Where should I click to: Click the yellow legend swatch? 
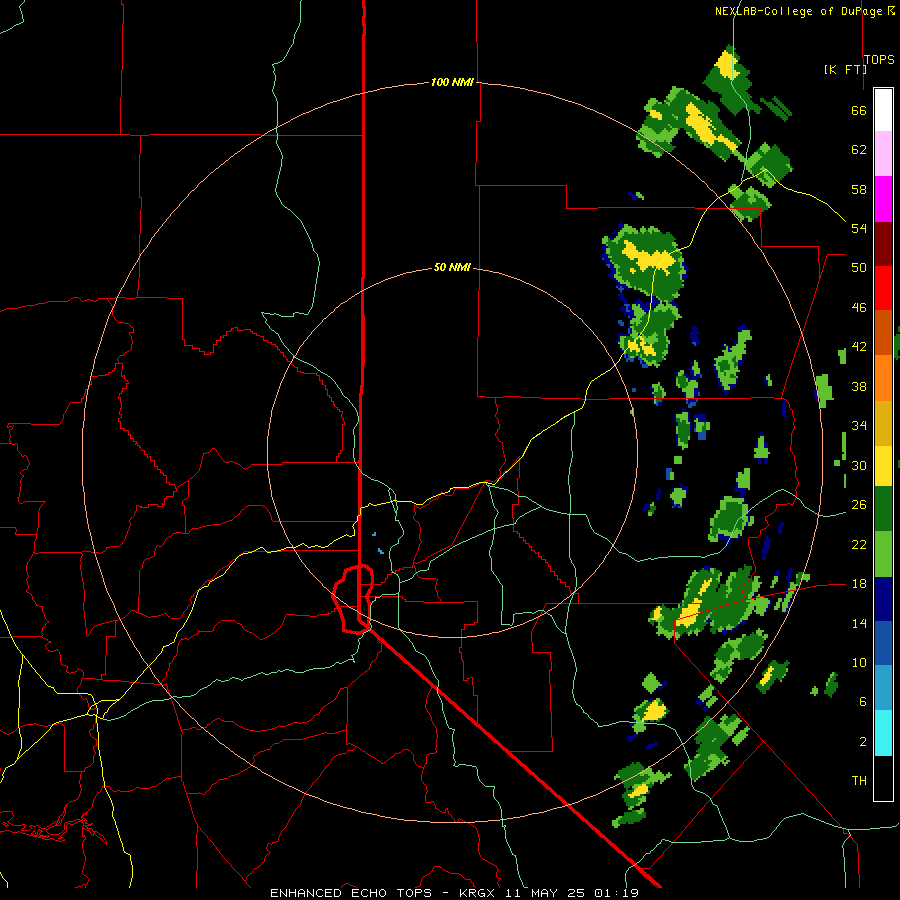click(883, 465)
